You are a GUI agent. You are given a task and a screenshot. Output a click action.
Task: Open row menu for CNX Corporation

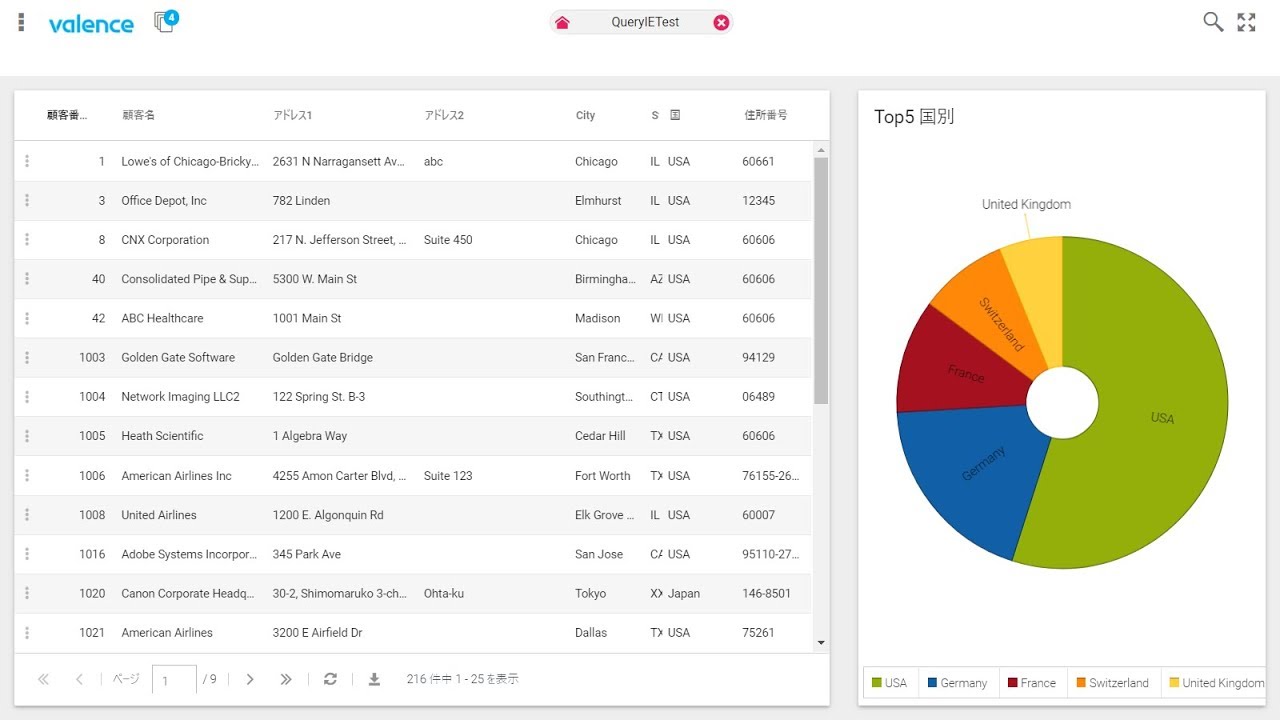[27, 240]
